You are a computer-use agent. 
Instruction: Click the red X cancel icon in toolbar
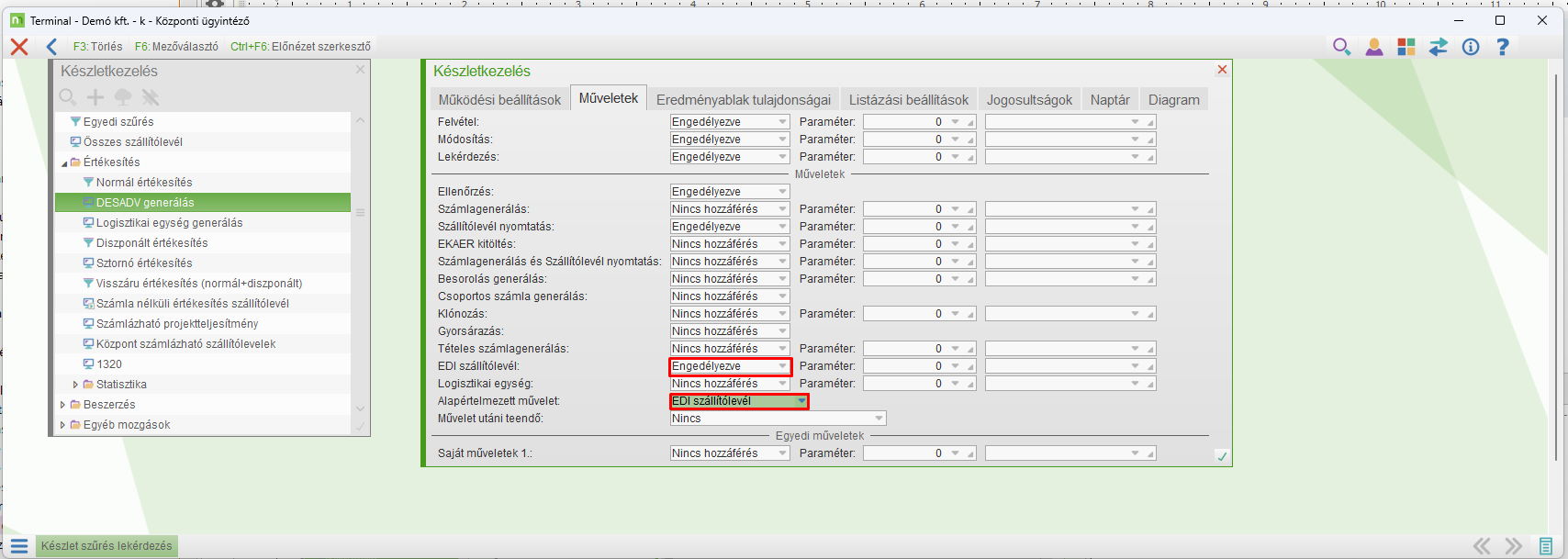(x=18, y=47)
